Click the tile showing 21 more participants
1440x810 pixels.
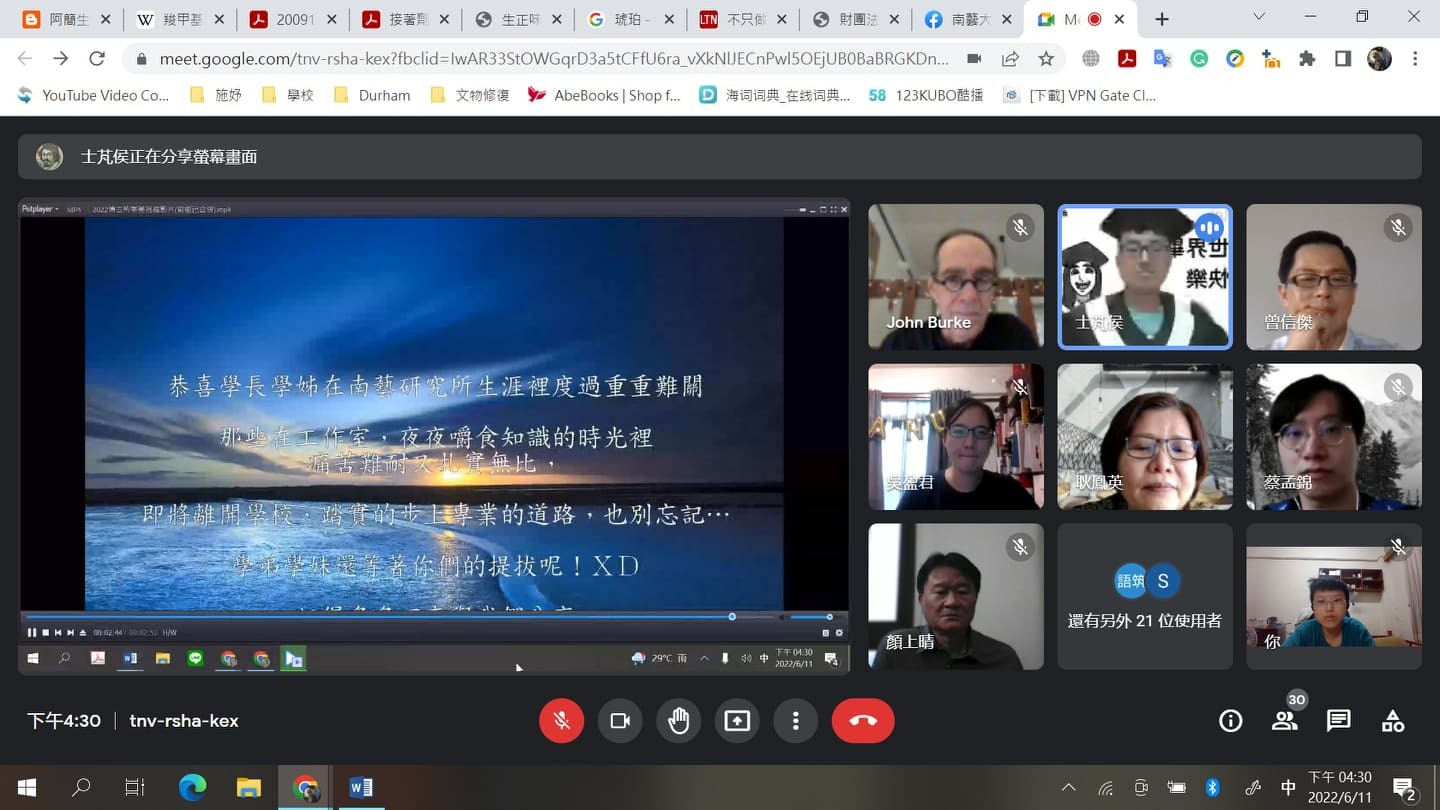point(1145,597)
